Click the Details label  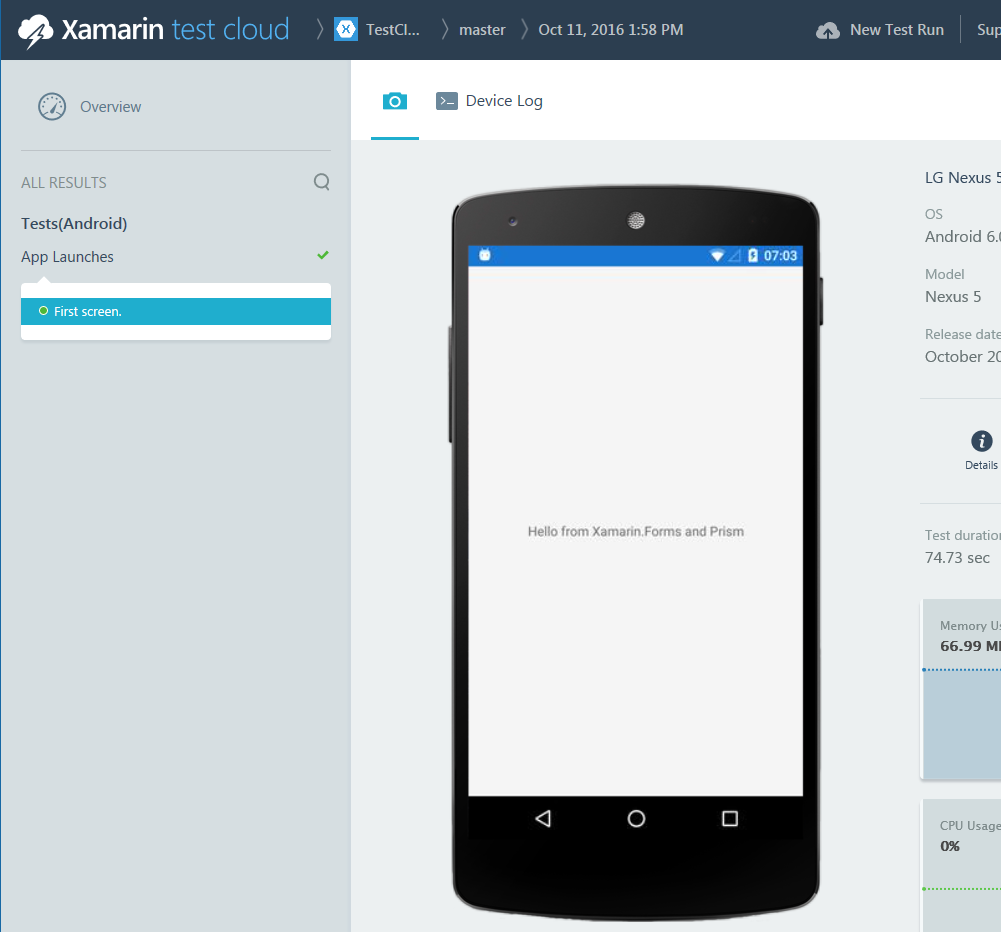coord(981,465)
